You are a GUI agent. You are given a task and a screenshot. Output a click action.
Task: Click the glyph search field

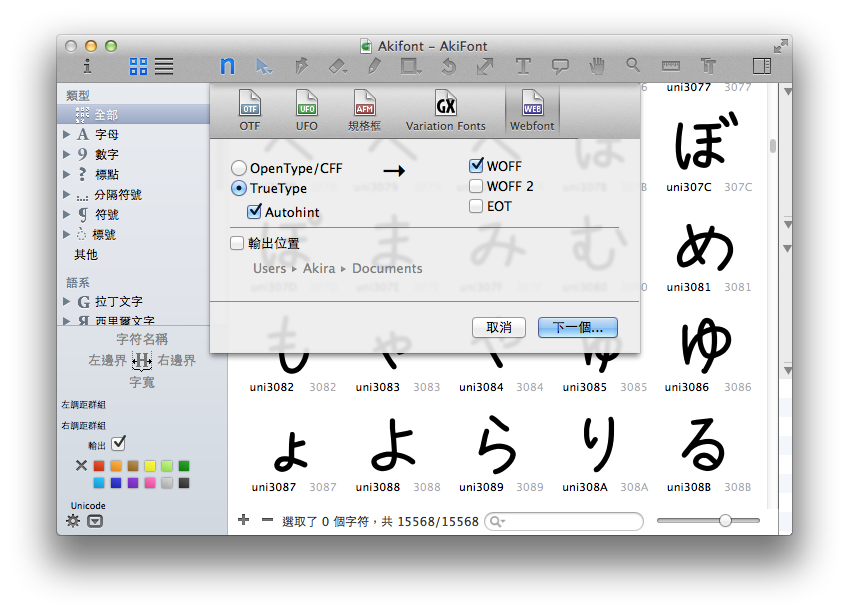pyautogui.click(x=564, y=521)
